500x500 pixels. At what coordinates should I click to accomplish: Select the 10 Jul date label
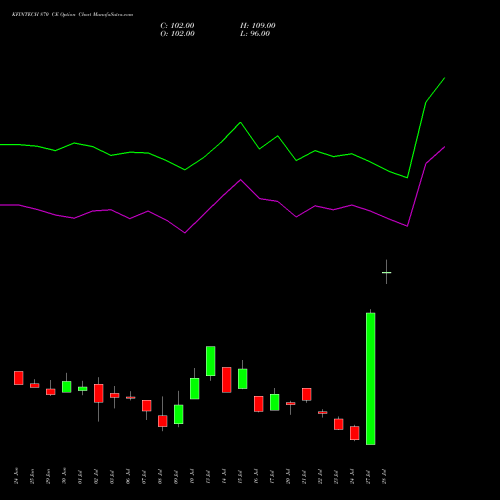pos(192,477)
